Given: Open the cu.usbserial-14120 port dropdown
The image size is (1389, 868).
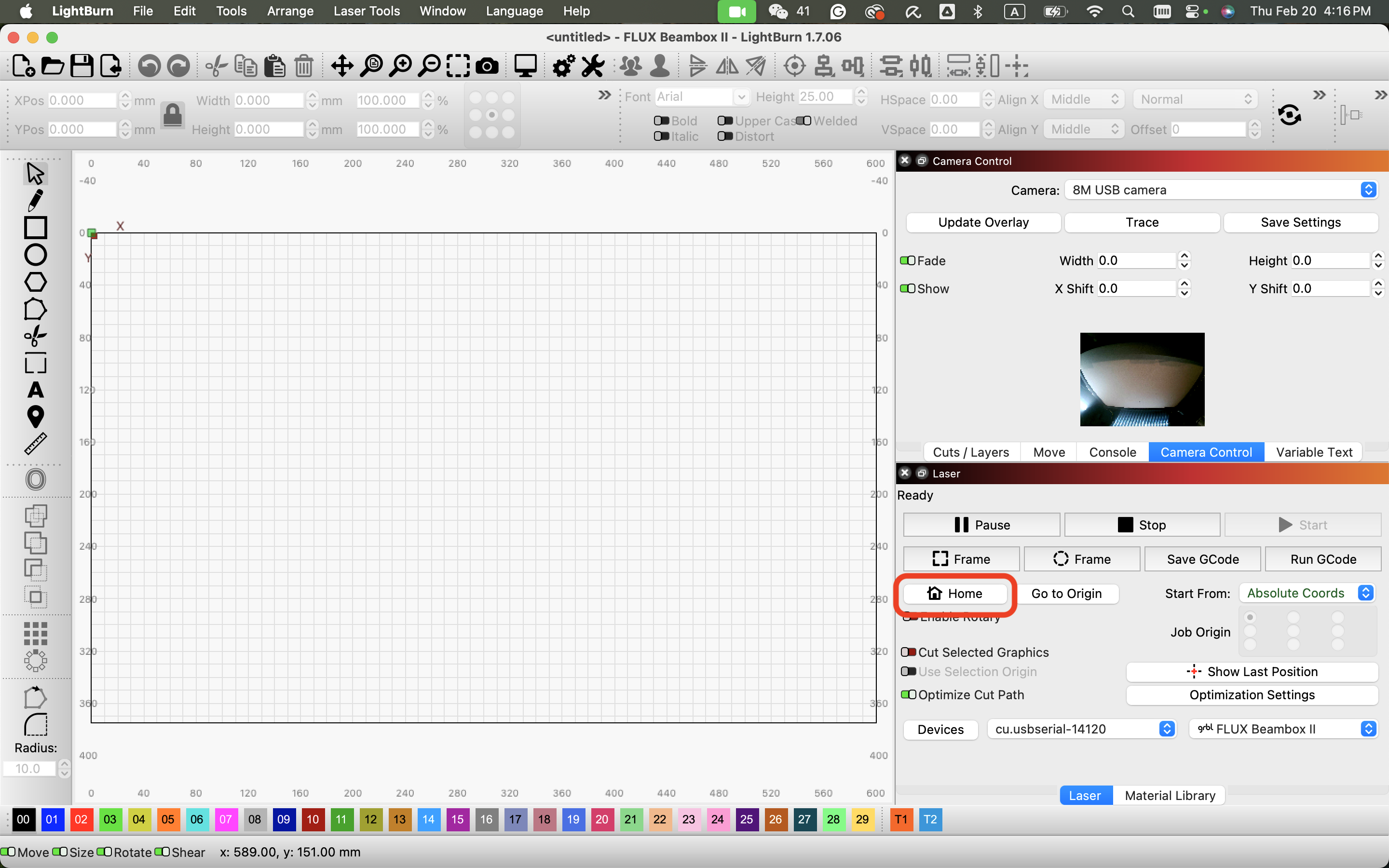Looking at the screenshot, I should pyautogui.click(x=1082, y=729).
